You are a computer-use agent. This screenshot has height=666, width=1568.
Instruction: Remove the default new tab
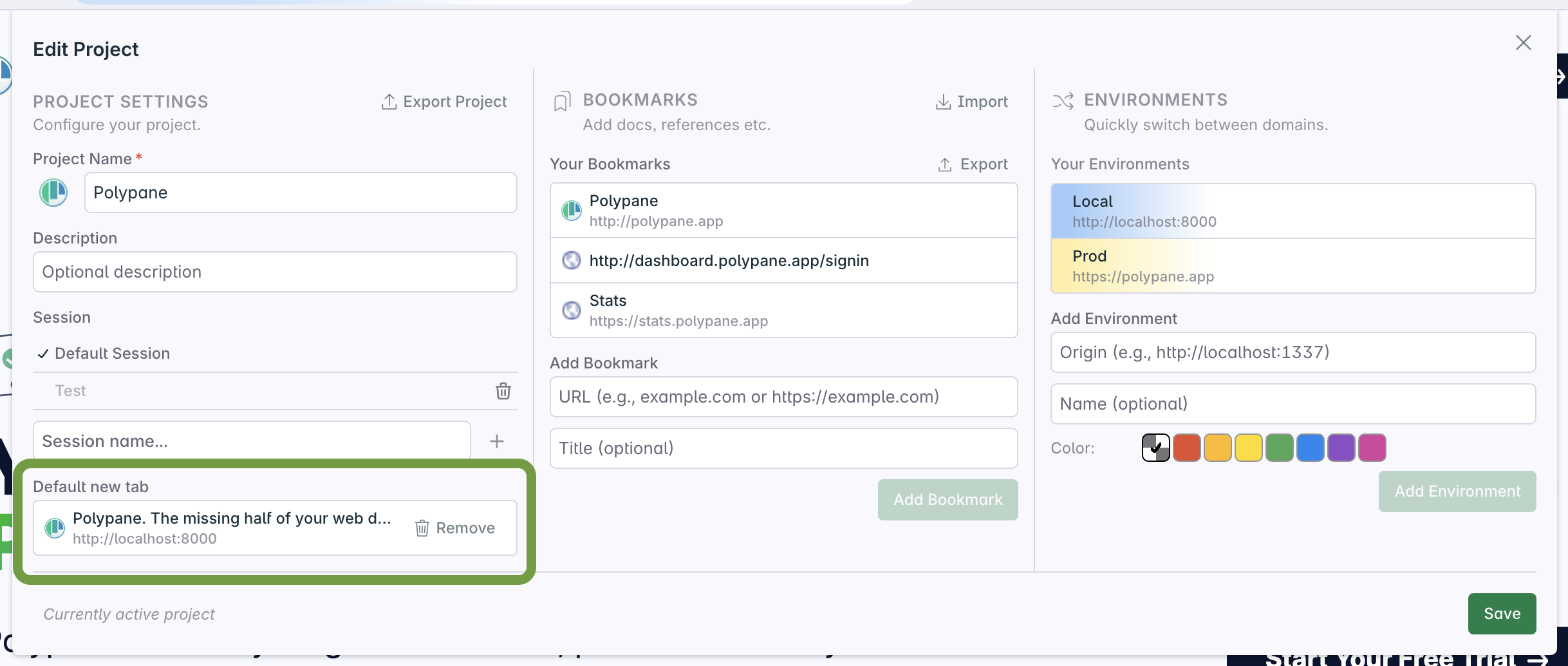(x=455, y=528)
